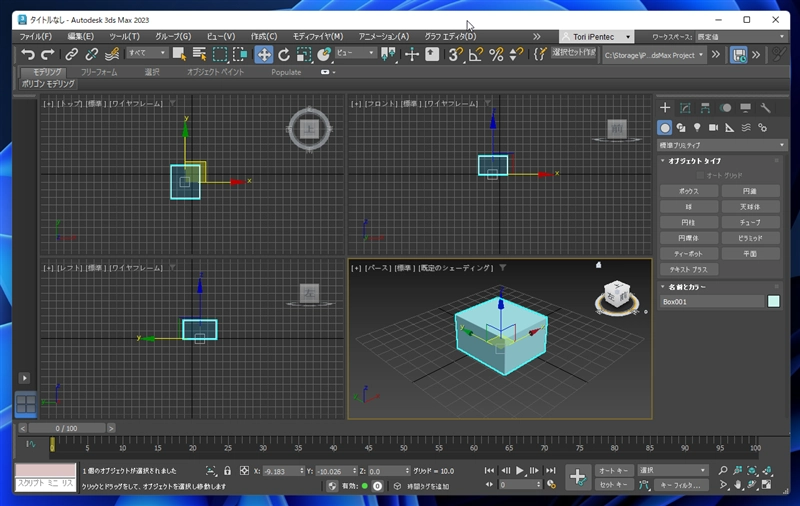Collapse the オブジェクト タイプ rollout

[694, 161]
